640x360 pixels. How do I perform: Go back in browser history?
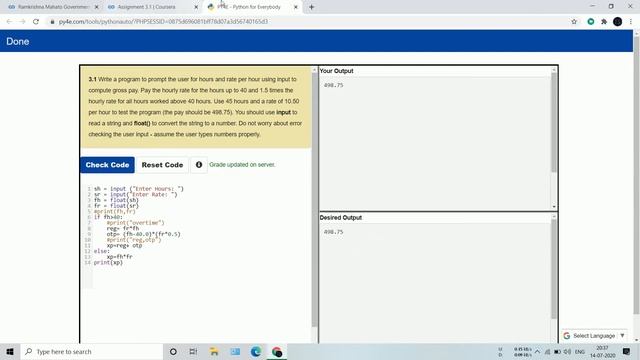pyautogui.click(x=9, y=22)
